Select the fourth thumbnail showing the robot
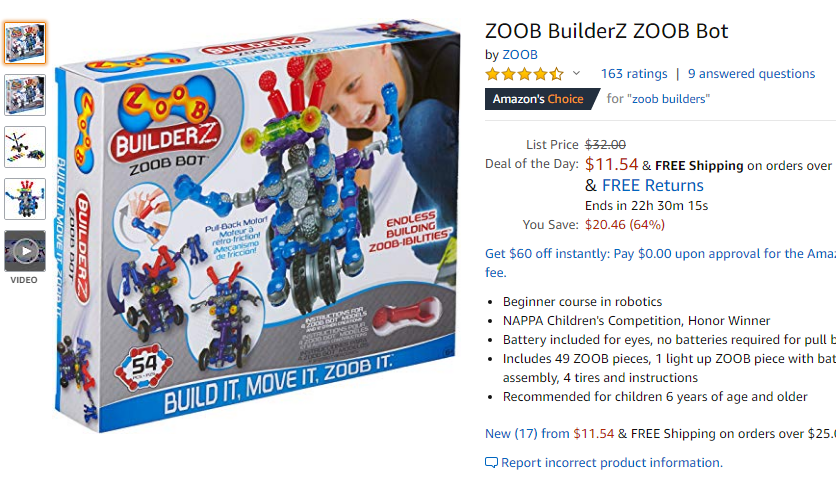Image resolution: width=836 pixels, height=477 pixels. point(25,199)
